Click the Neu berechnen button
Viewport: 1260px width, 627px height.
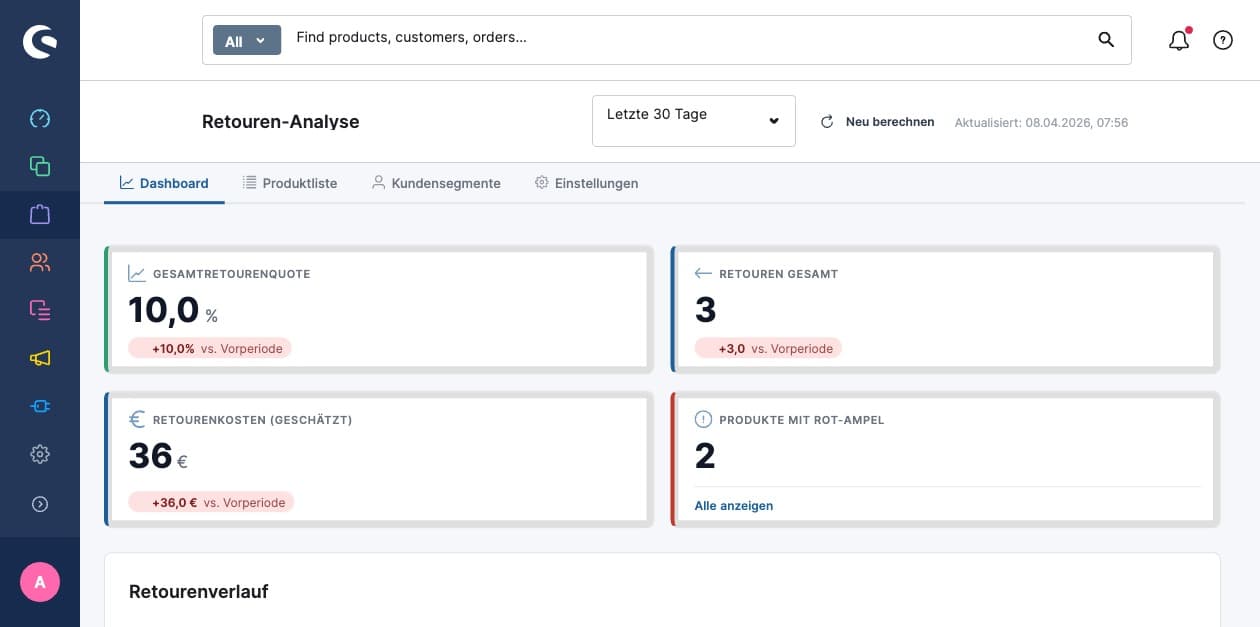click(878, 122)
